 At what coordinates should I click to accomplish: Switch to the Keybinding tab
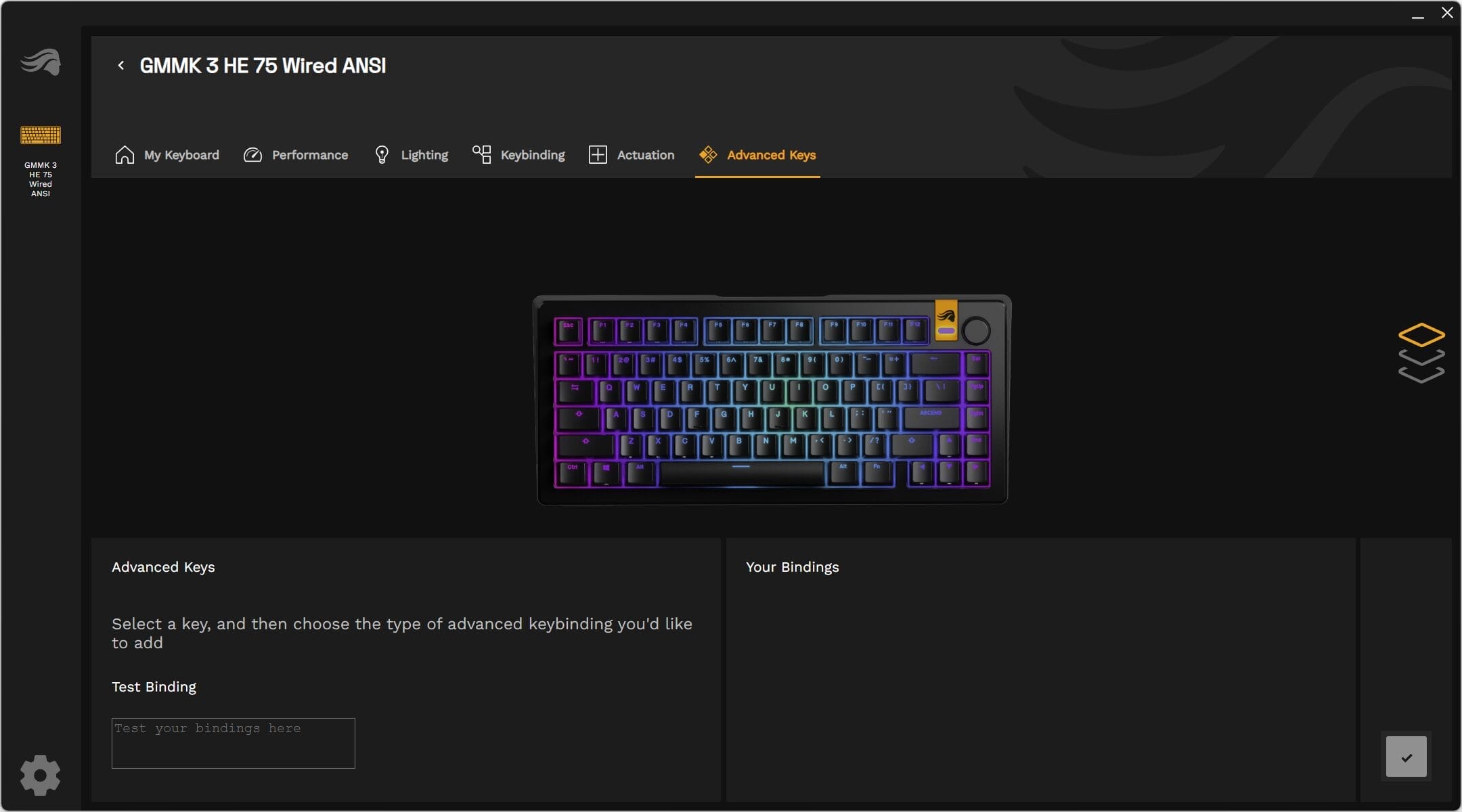click(518, 155)
